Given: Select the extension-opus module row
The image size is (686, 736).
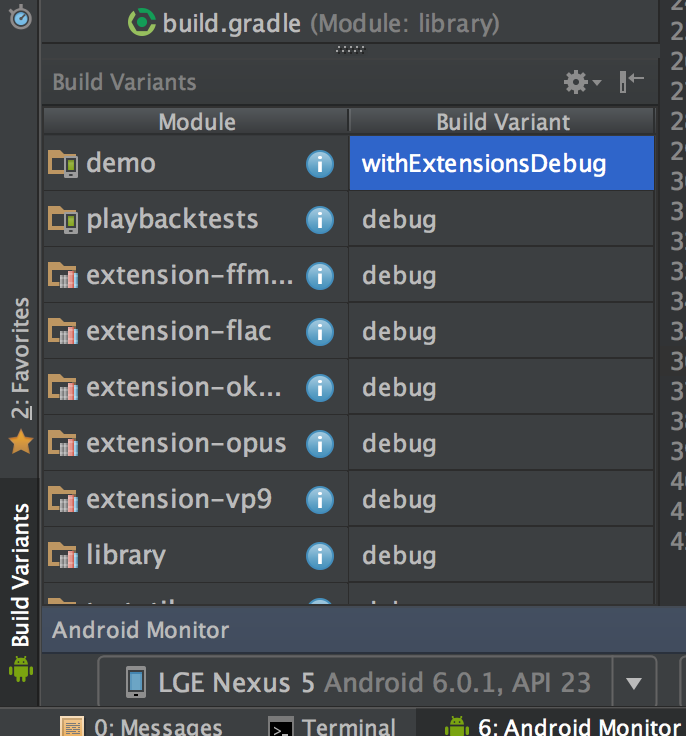Looking at the screenshot, I should click(x=196, y=443).
